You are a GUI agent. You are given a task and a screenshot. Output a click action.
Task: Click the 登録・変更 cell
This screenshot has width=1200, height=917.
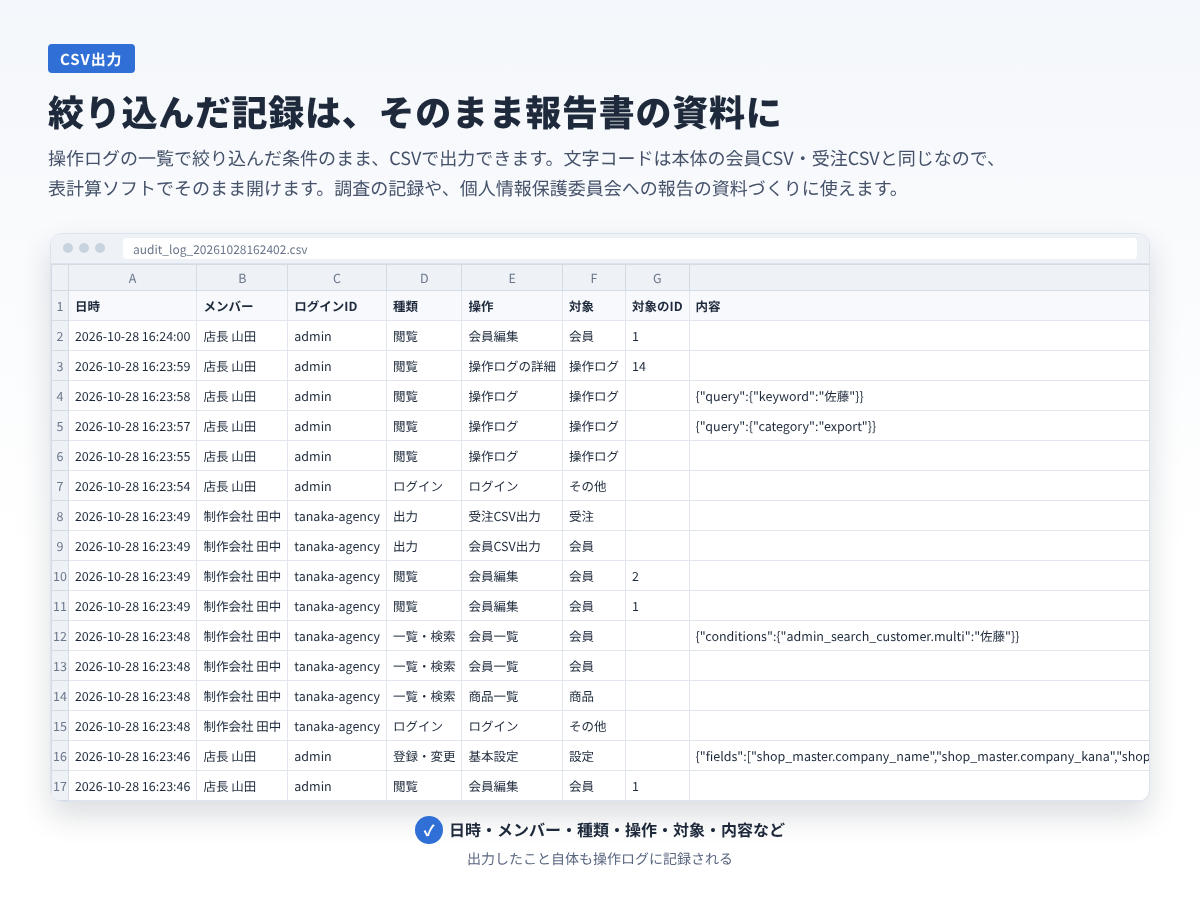point(424,756)
